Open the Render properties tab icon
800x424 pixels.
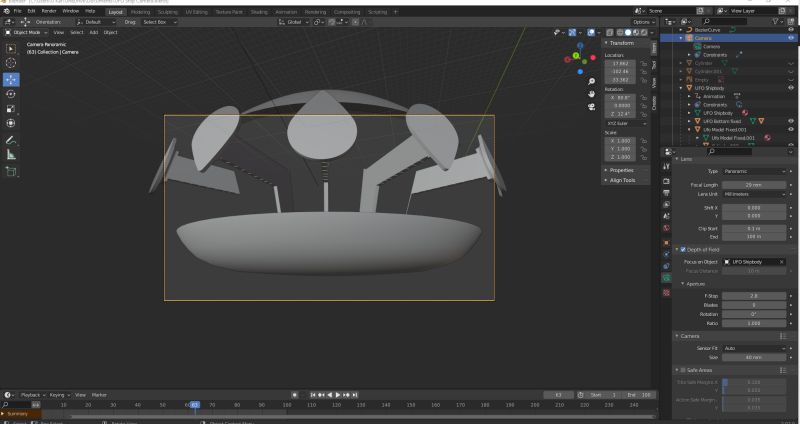click(666, 181)
